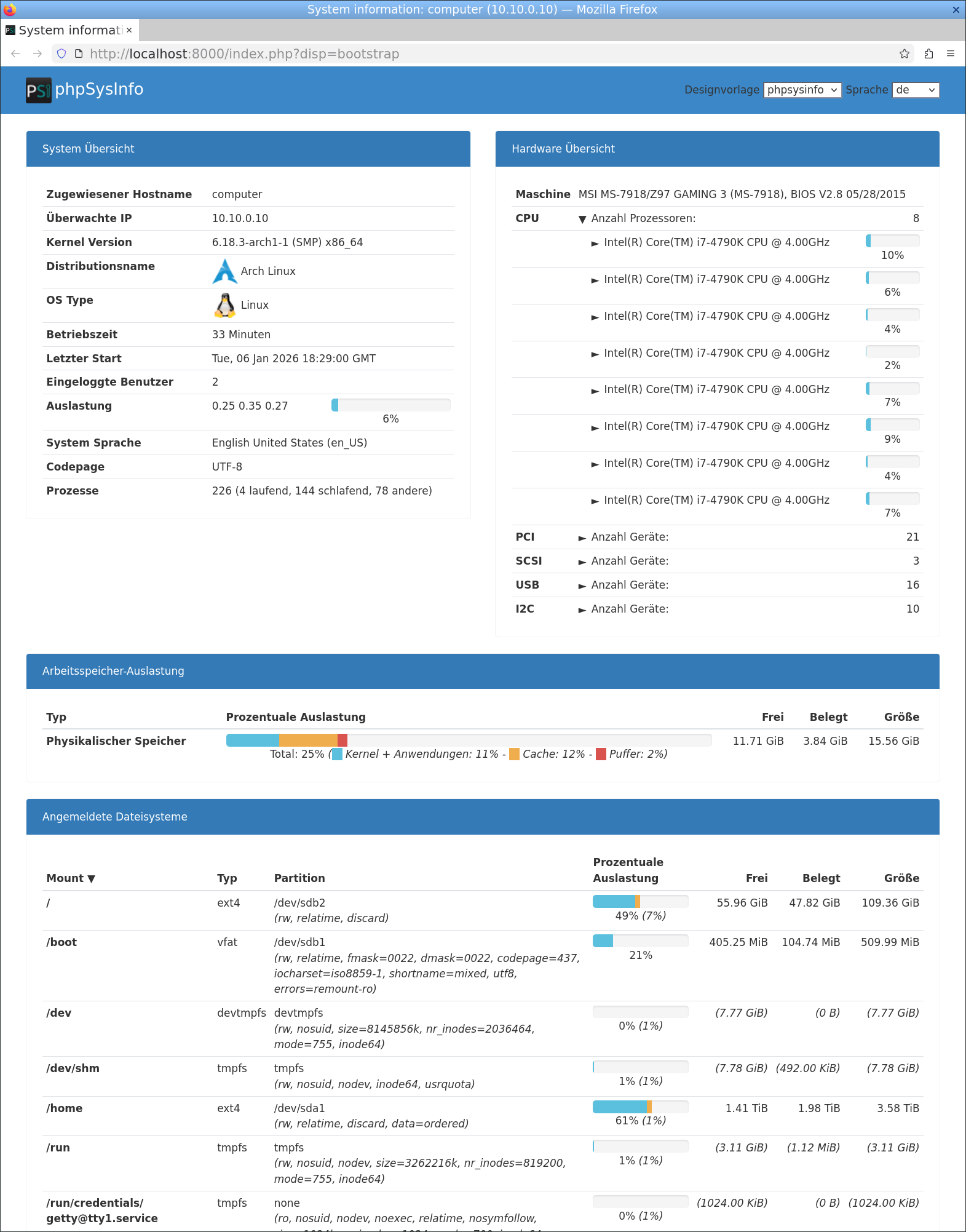Screen dimensions: 966x1232
Task: Click the Linux Tux penguin icon
Action: click(x=225, y=305)
